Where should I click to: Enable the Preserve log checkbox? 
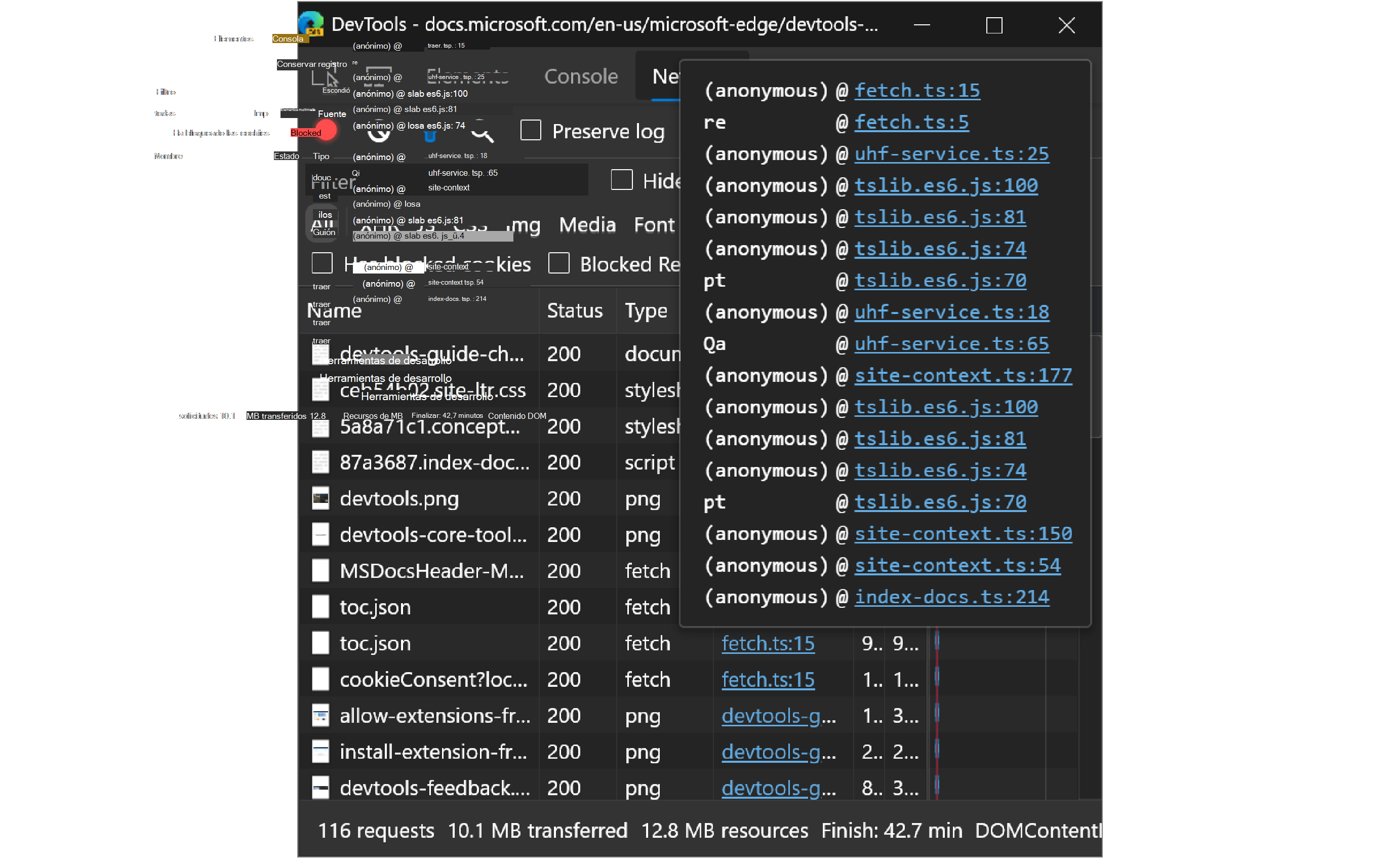click(x=531, y=130)
